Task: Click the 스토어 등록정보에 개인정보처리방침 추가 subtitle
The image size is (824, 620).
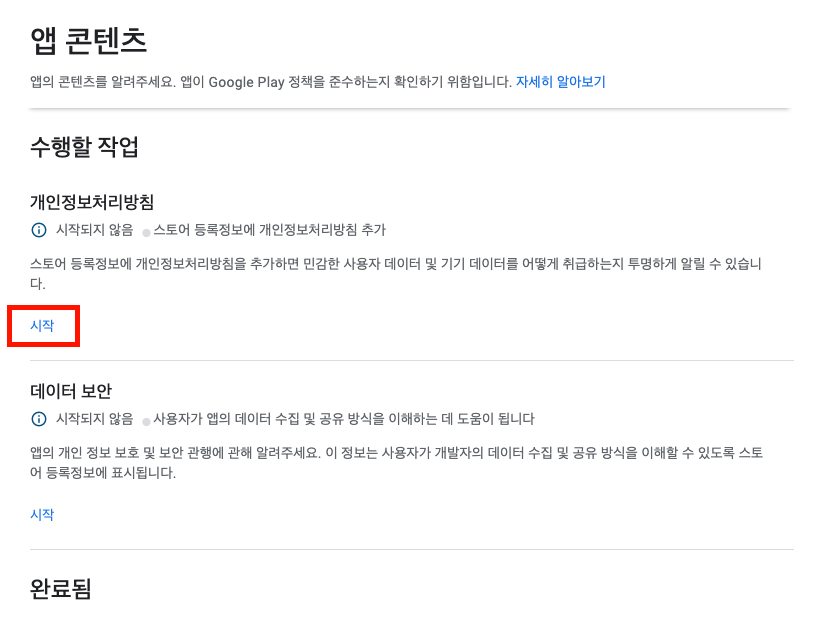Action: point(270,230)
